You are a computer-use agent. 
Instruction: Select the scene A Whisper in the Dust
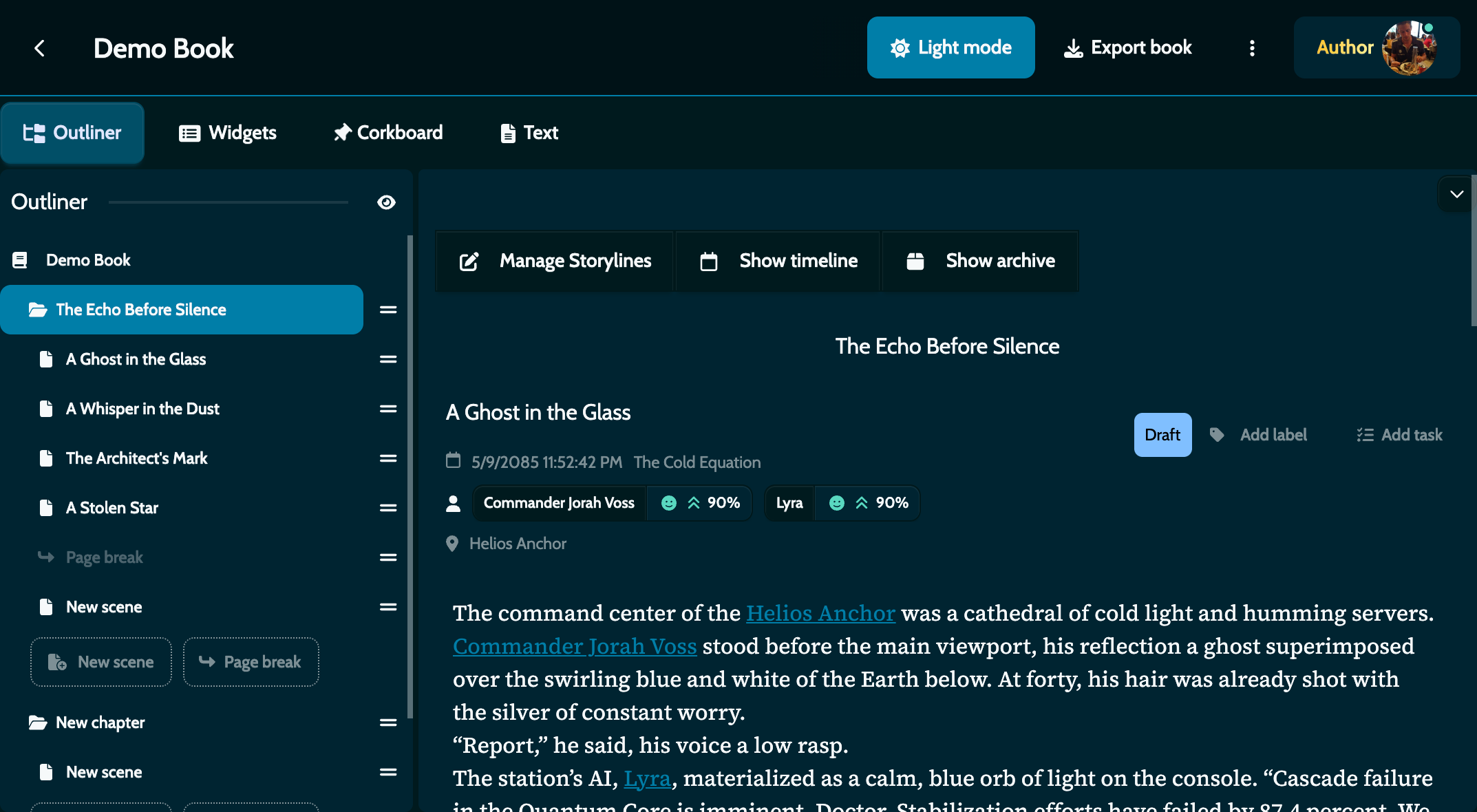pyautogui.click(x=142, y=408)
